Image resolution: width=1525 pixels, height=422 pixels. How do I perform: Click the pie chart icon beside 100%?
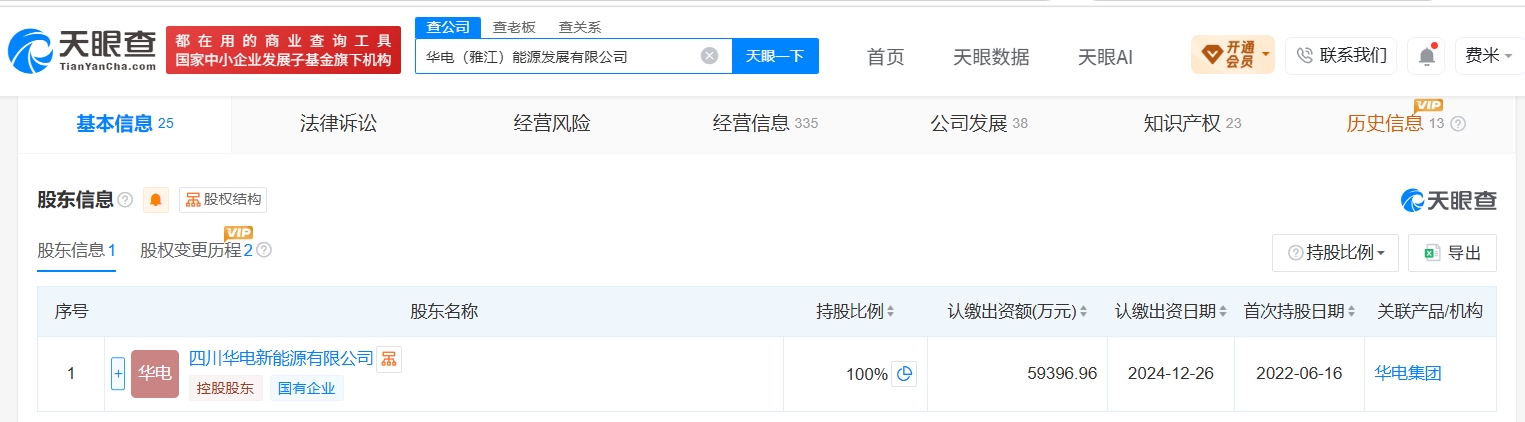[904, 374]
